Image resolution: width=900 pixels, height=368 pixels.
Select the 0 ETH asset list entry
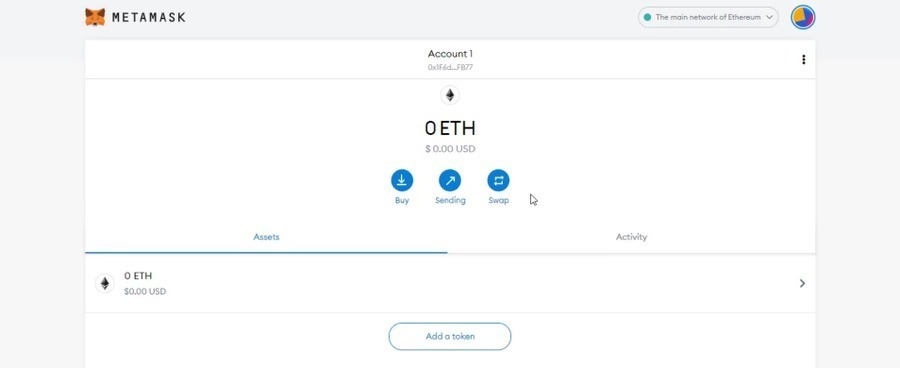pos(450,283)
